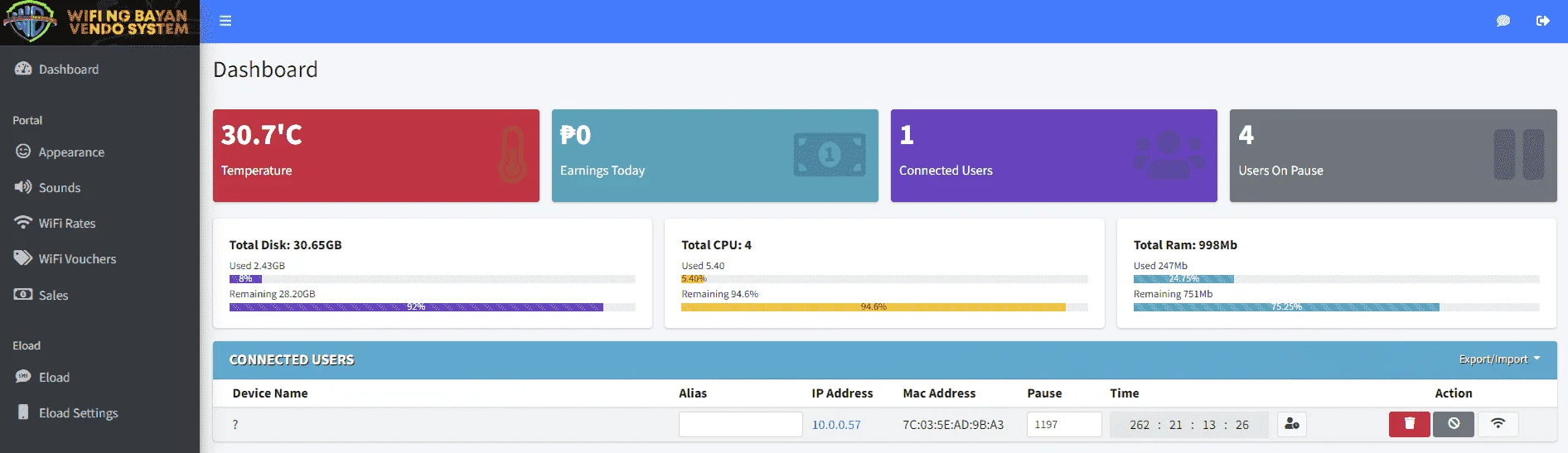Click the CONNECTED USERS panel title
Viewport: 1568px width, 453px height.
[292, 359]
